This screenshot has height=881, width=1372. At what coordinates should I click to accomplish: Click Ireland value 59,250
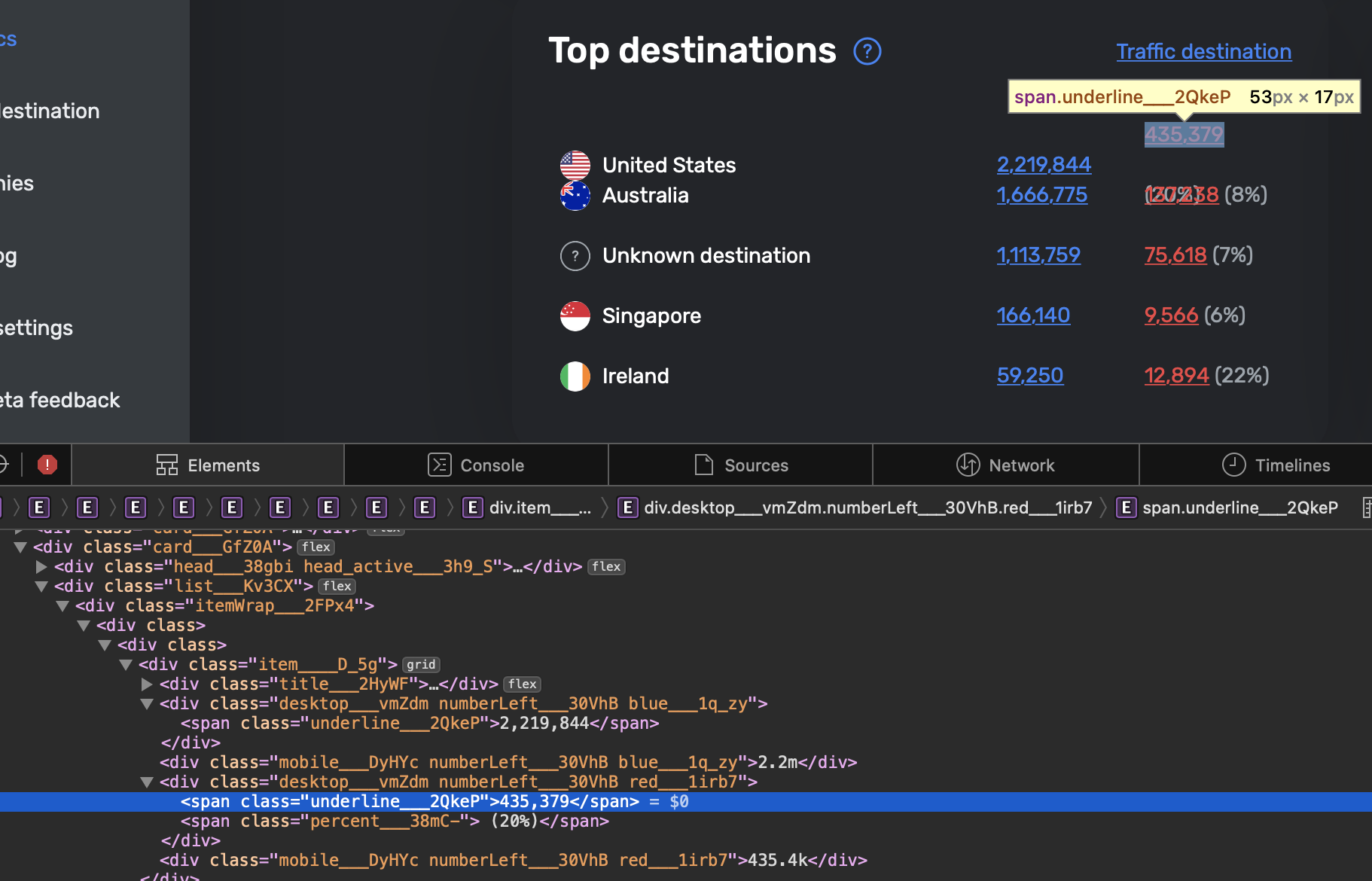[x=1030, y=375]
